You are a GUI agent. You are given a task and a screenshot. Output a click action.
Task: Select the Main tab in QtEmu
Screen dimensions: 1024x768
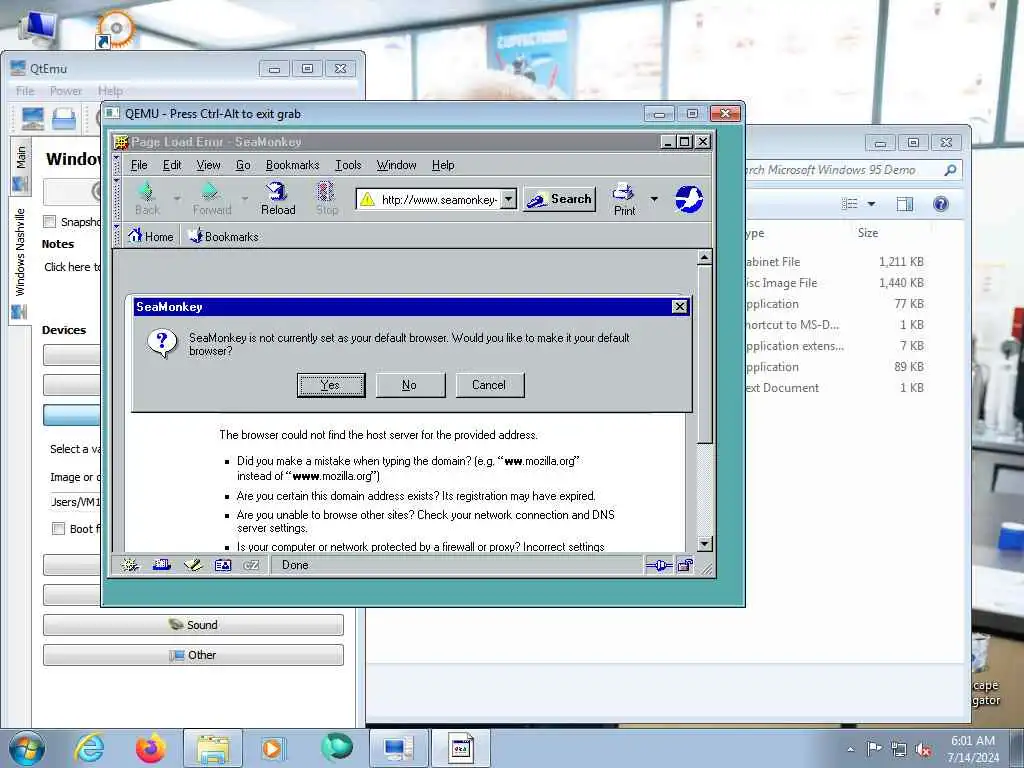(20, 166)
